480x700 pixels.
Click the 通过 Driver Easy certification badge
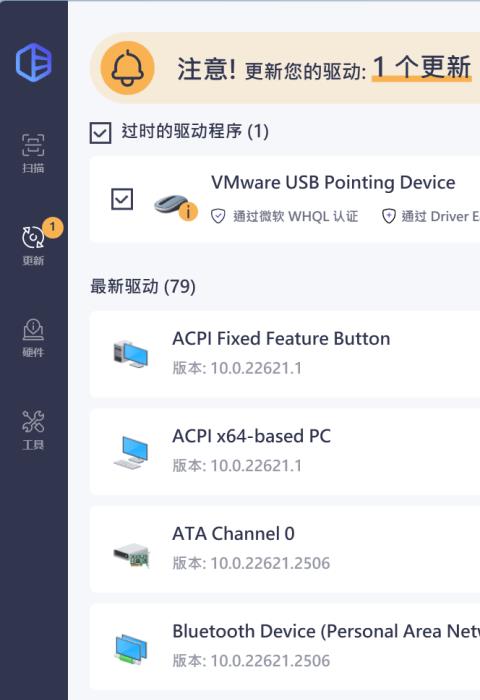click(431, 217)
